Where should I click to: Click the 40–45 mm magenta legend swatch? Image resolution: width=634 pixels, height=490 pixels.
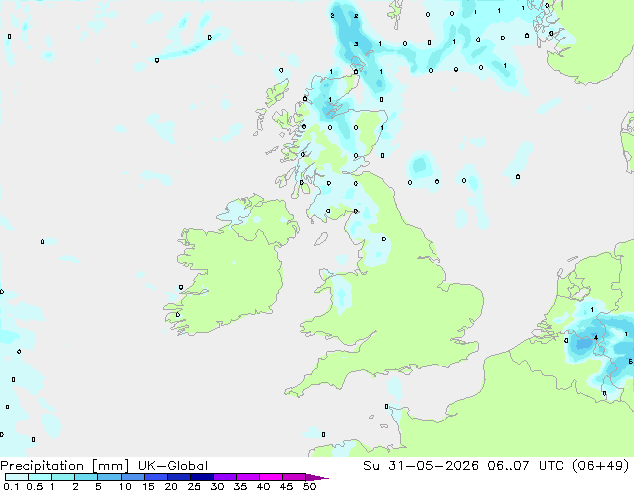pos(271,477)
